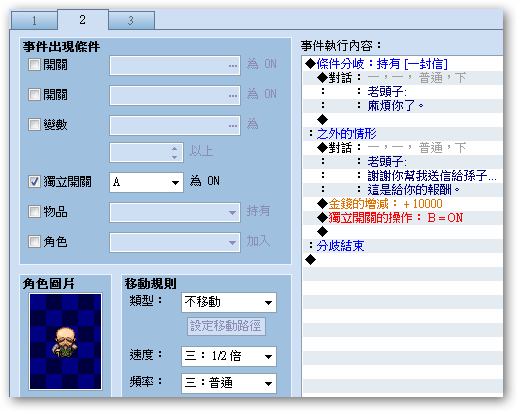Image resolution: width=517 pixels, height=411 pixels.
Task: Select the 之外的情形 line
Action: pos(403,134)
